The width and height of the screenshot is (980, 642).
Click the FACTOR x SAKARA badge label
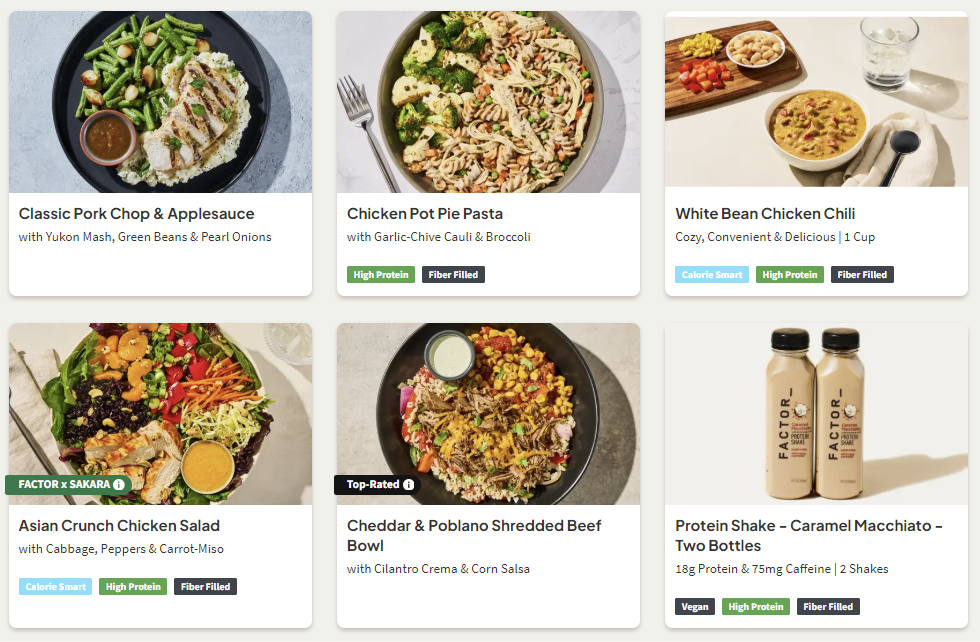64,485
